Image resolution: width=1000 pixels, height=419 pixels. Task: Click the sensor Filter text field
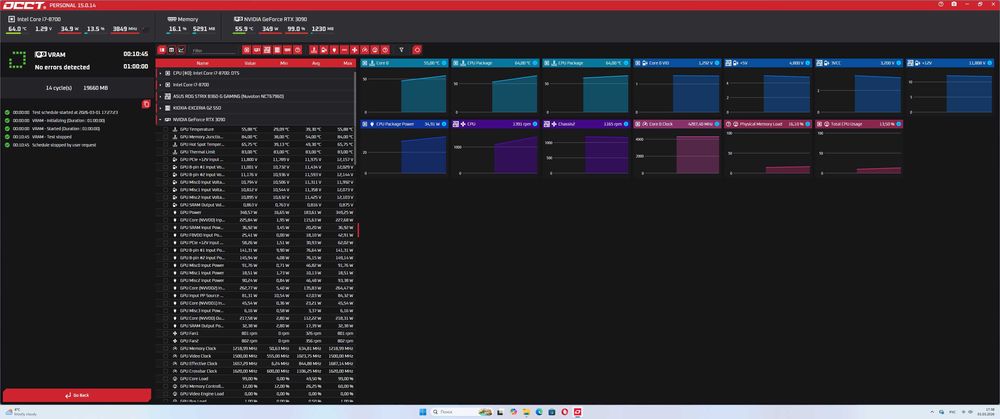pos(214,50)
